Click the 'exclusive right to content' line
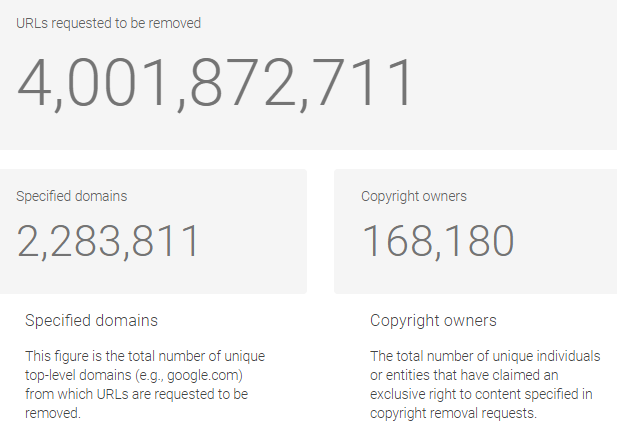Screen dimensions: 617x437 481,394
